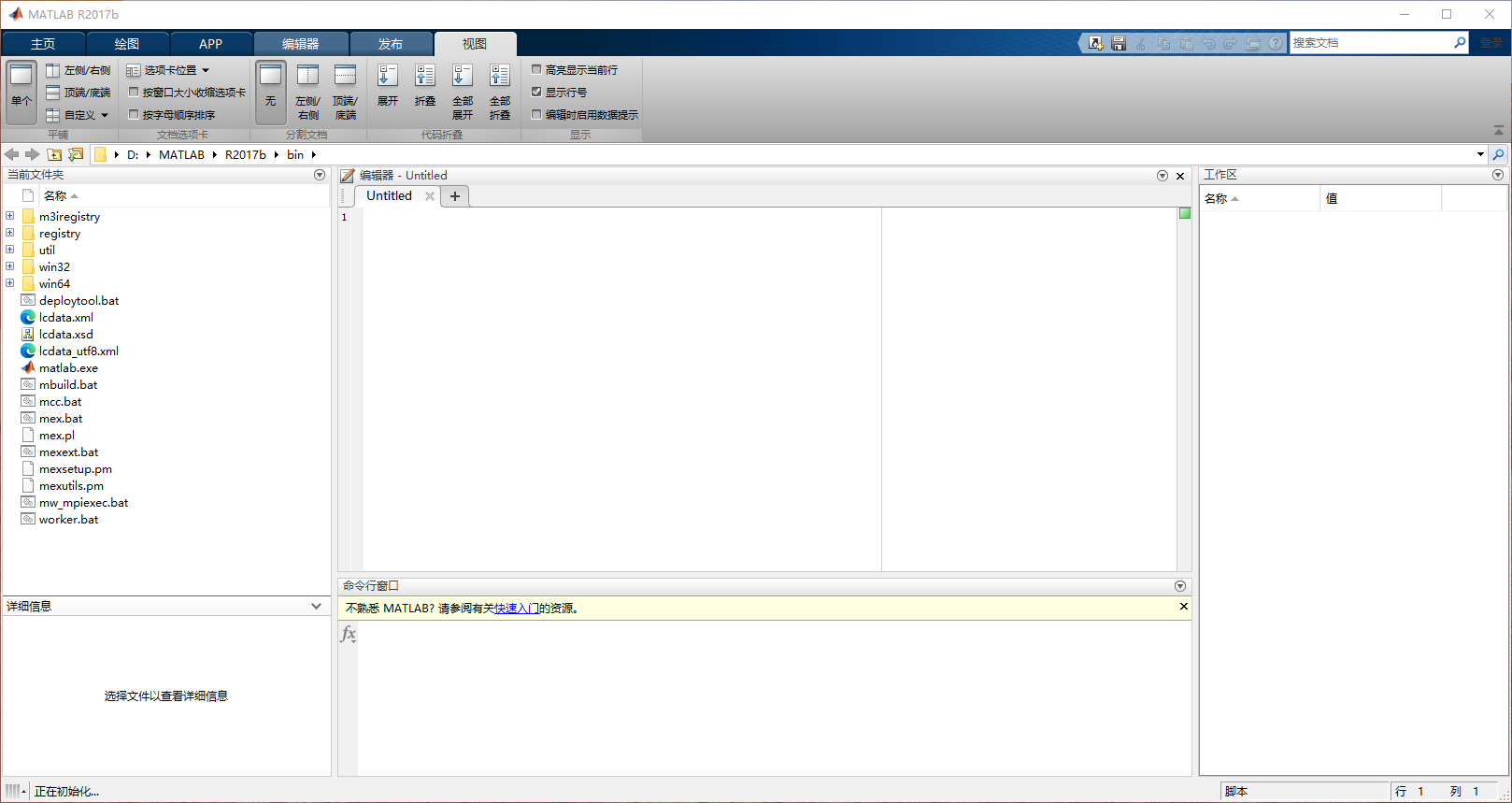Select matlab.exe in the file list
The width and height of the screenshot is (1512, 803).
click(x=68, y=368)
